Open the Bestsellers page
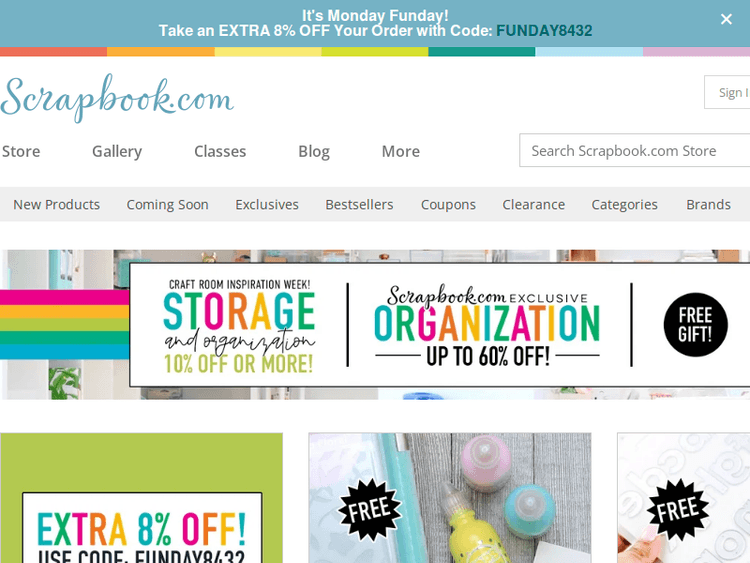This screenshot has width=750, height=563. (x=359, y=204)
